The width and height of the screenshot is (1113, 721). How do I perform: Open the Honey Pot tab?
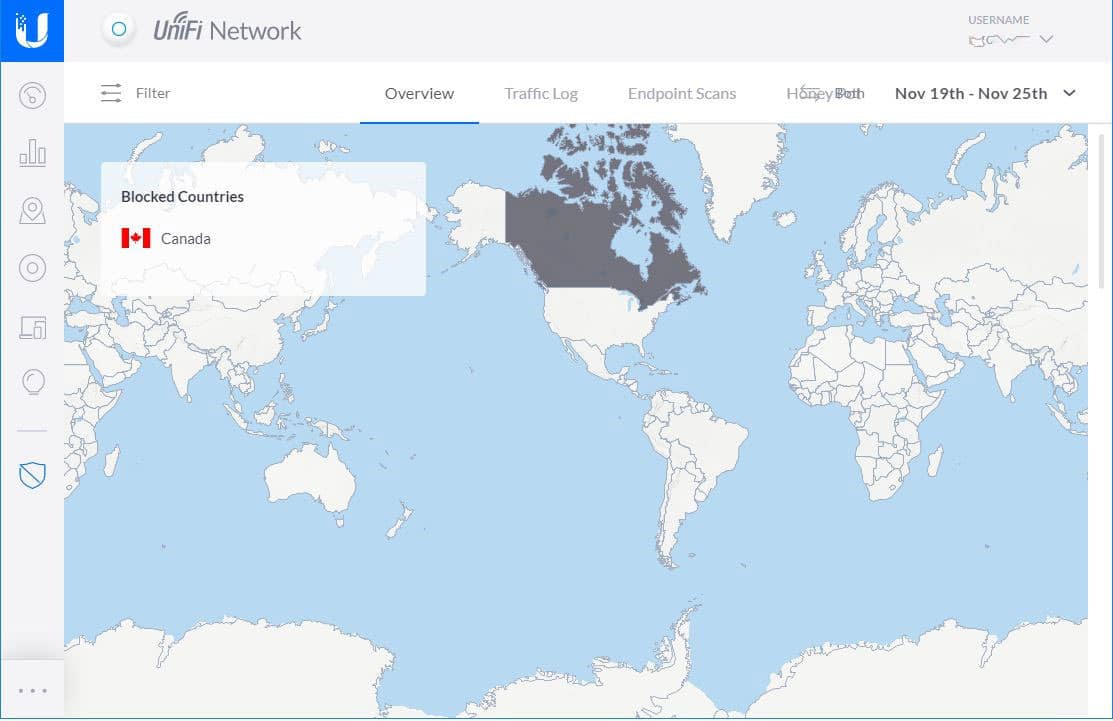[824, 93]
